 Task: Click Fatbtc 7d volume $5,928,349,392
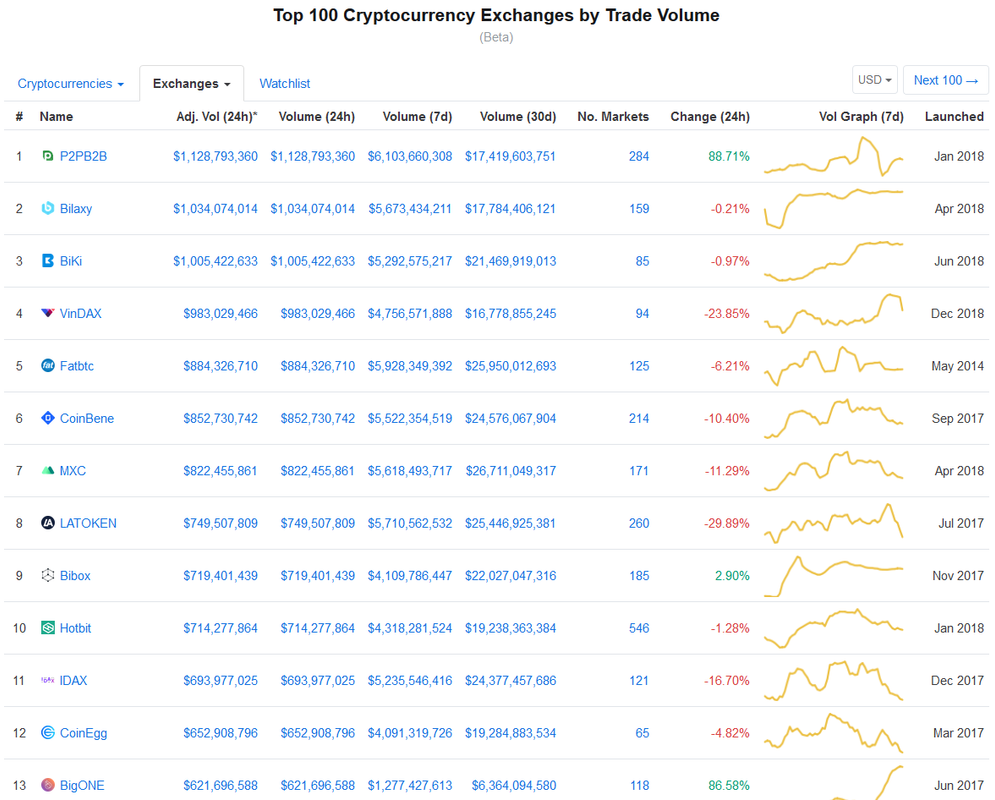point(410,366)
